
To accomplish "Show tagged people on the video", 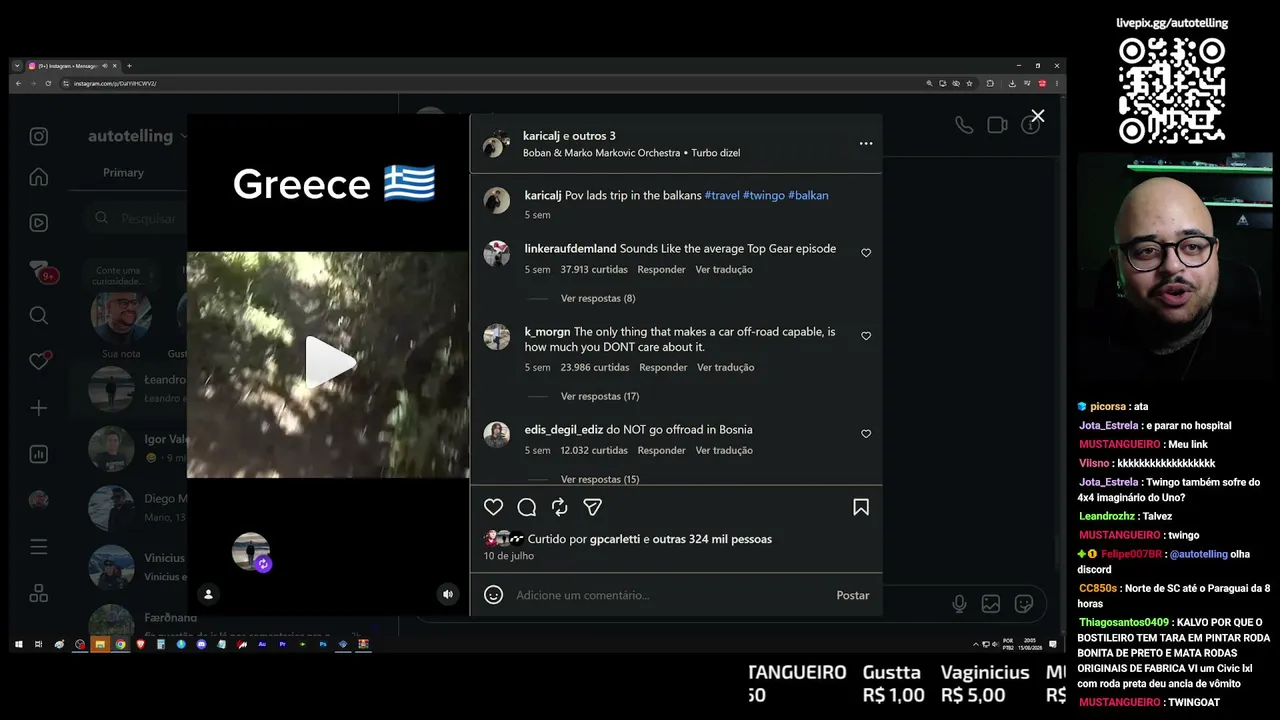I will [208, 594].
